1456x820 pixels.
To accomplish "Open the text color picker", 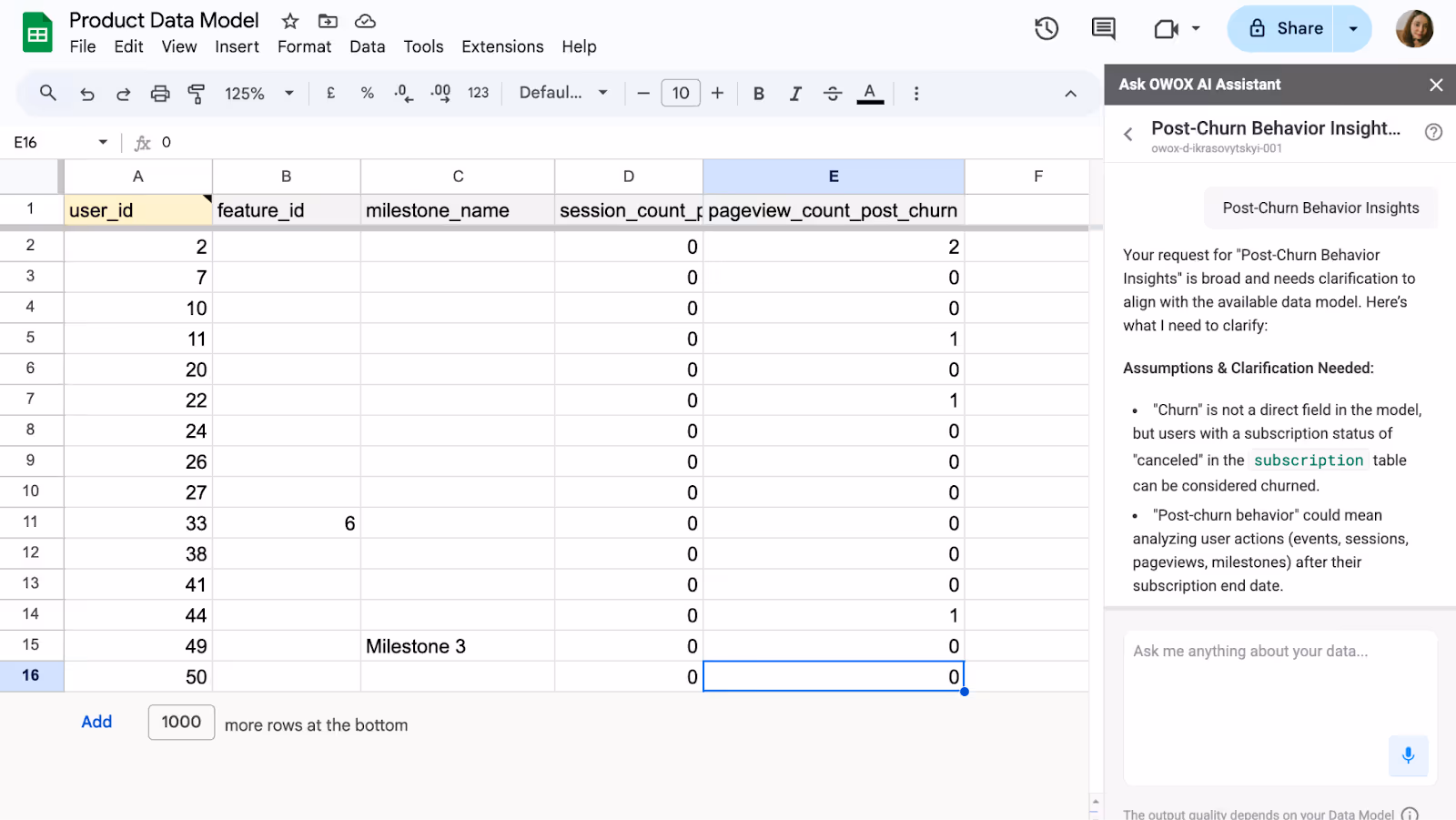I will click(869, 93).
